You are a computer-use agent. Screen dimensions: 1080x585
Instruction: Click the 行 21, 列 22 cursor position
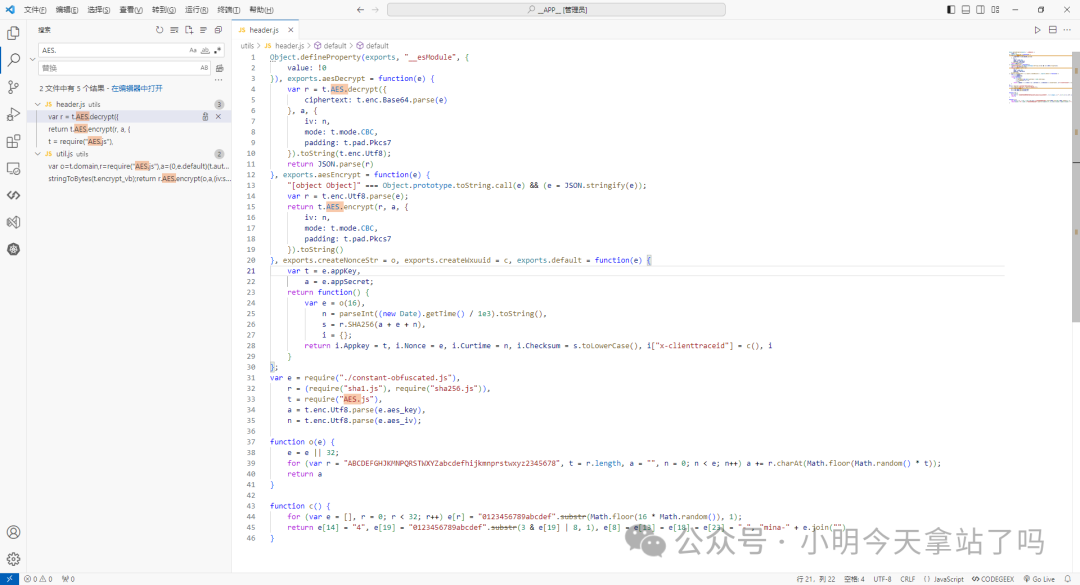(816, 579)
